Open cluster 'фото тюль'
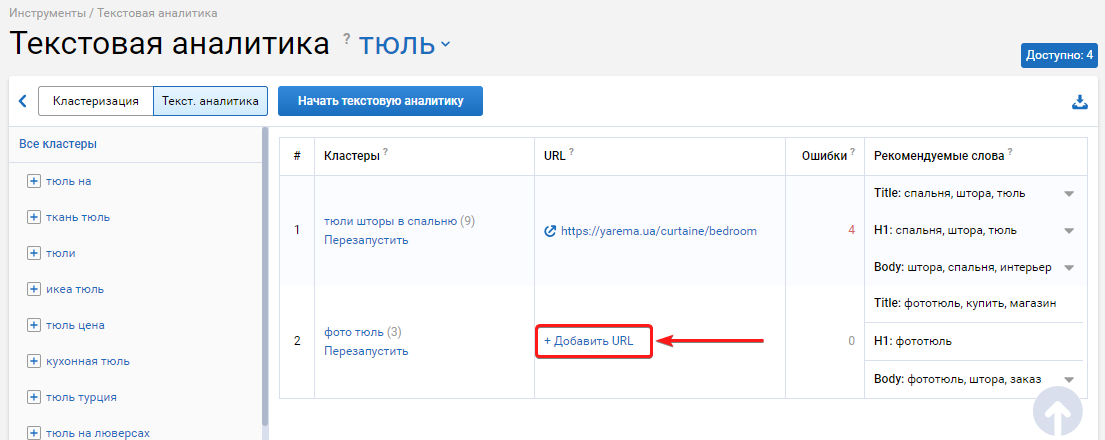1105x440 pixels. pyautogui.click(x=354, y=332)
